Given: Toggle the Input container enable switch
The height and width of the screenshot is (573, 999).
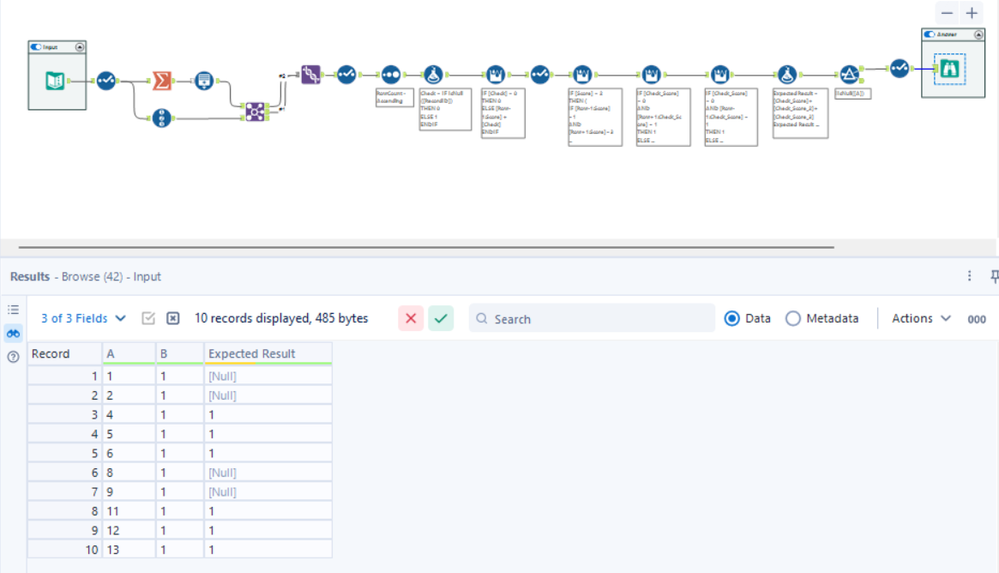Looking at the screenshot, I should click(36, 47).
